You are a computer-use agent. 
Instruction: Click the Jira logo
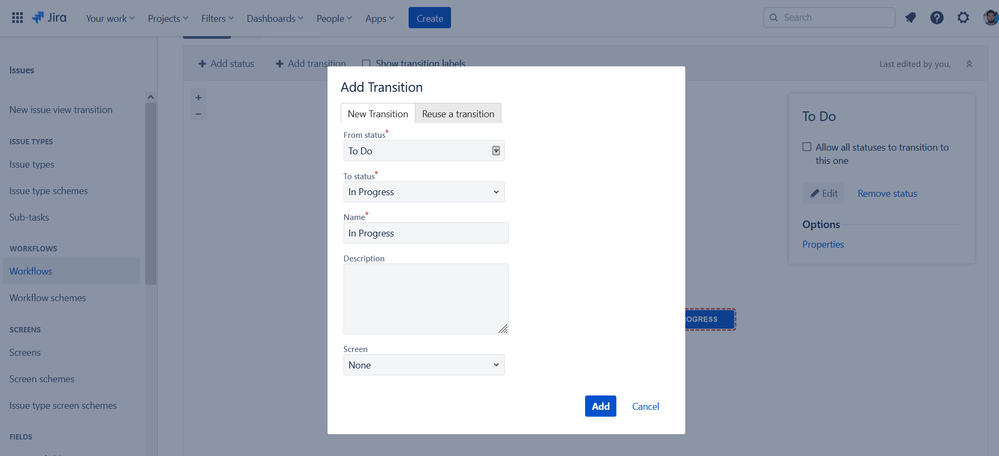(49, 18)
